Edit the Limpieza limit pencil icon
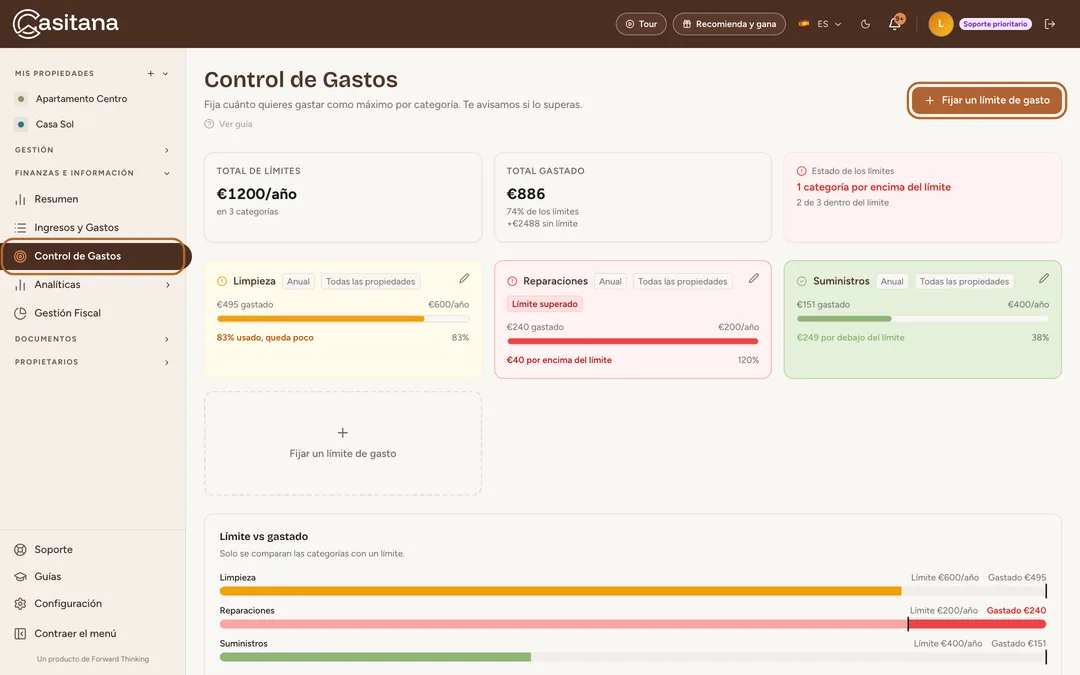Screen dimensions: 1080x675 (464, 278)
